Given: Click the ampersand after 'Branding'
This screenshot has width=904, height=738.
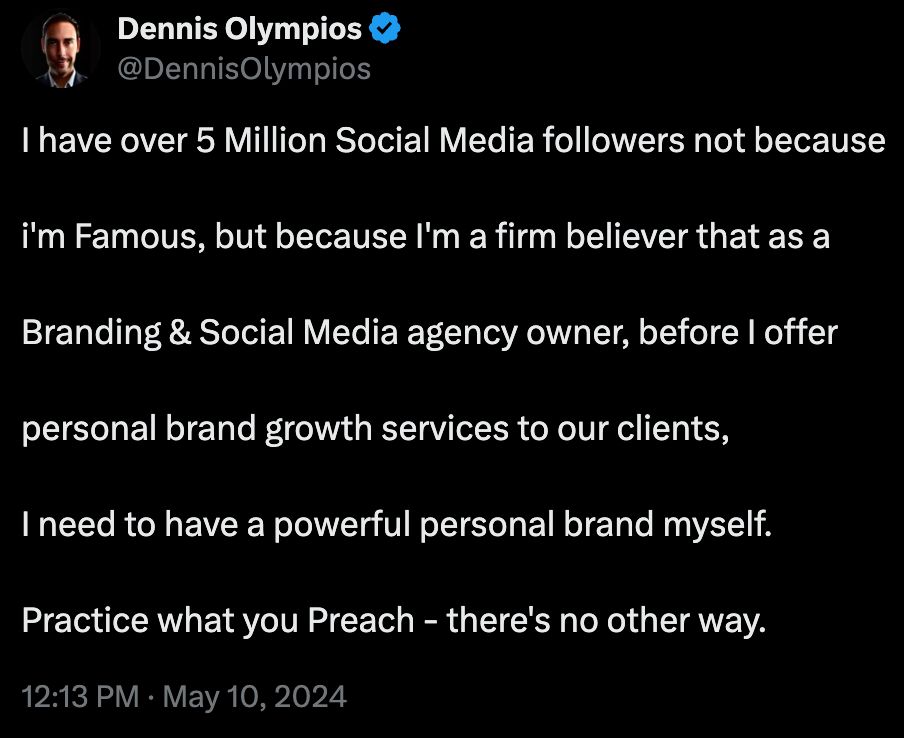Looking at the screenshot, I should pyautogui.click(x=180, y=333).
